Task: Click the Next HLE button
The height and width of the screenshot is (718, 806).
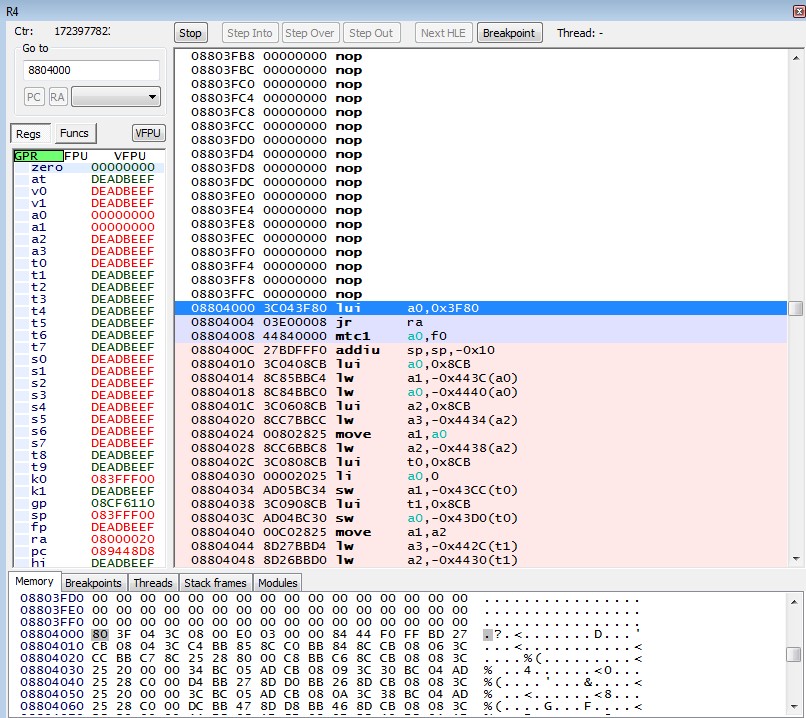Action: coord(443,33)
